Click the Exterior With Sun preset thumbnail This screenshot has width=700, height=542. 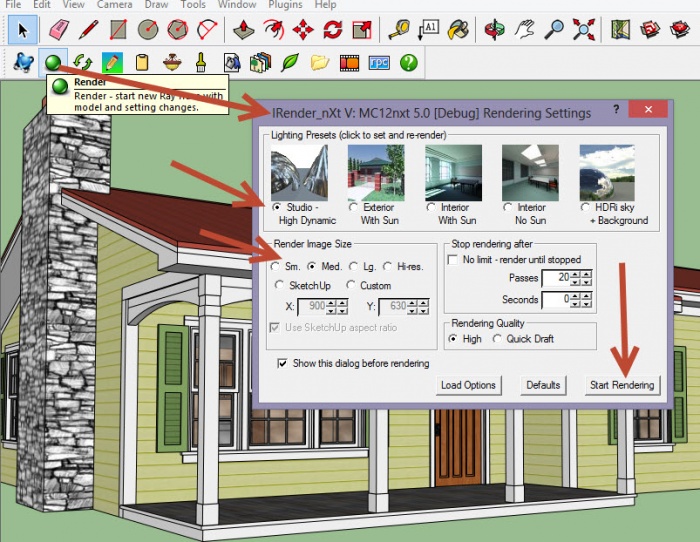coord(376,173)
